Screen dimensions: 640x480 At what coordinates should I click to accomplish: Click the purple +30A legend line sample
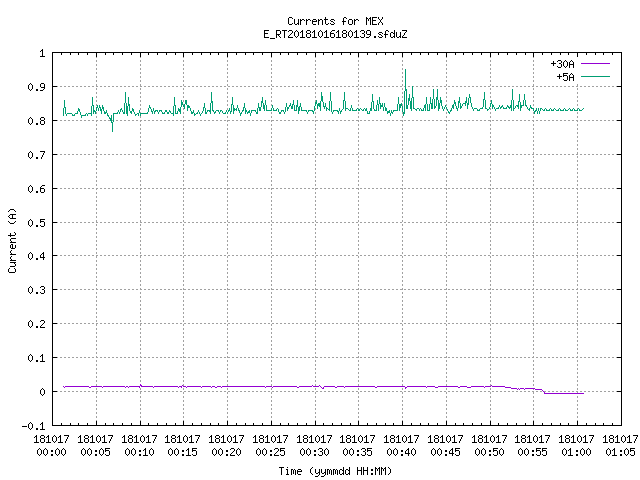[595, 64]
